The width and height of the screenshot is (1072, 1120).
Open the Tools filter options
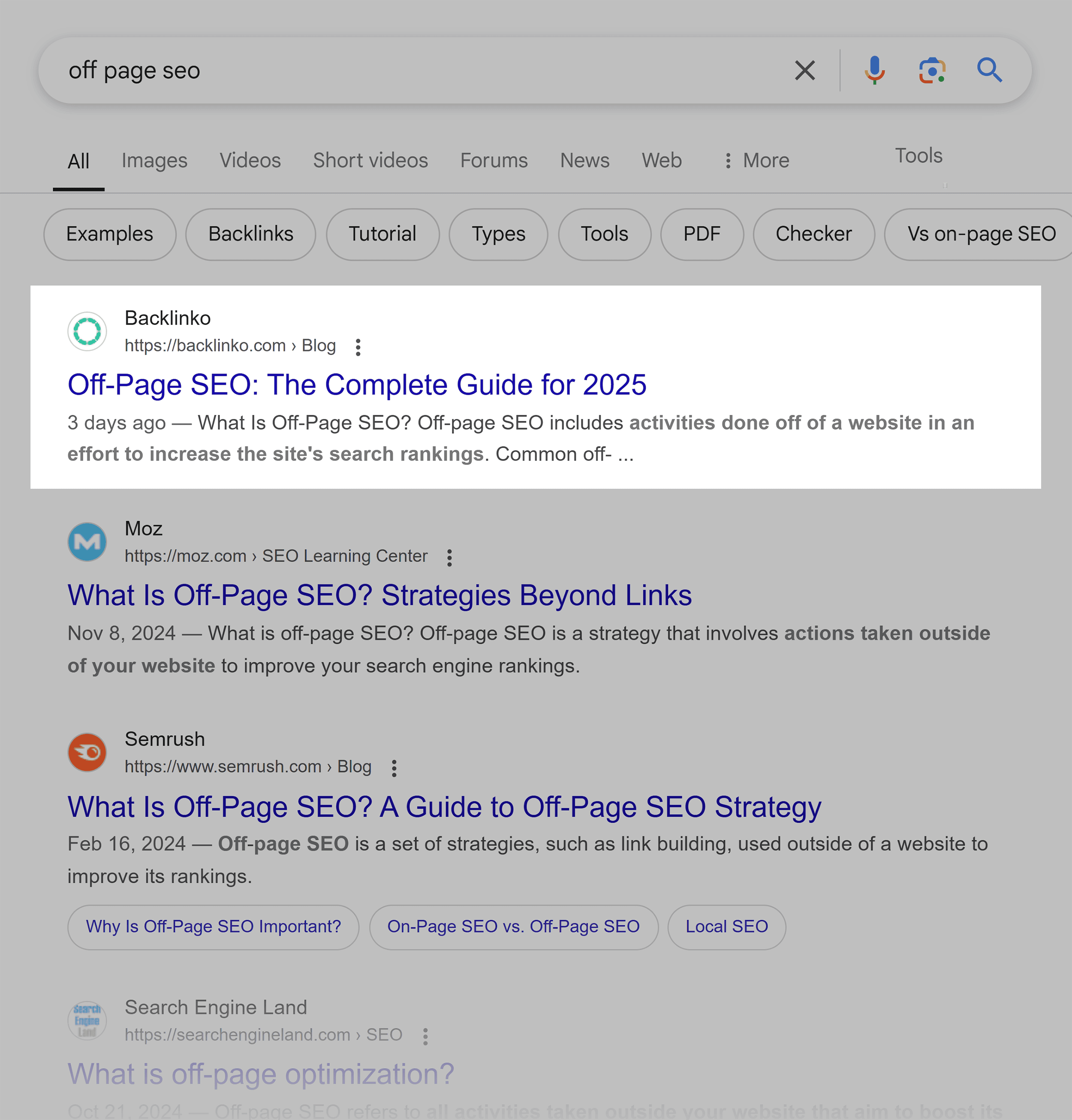pyautogui.click(x=918, y=155)
